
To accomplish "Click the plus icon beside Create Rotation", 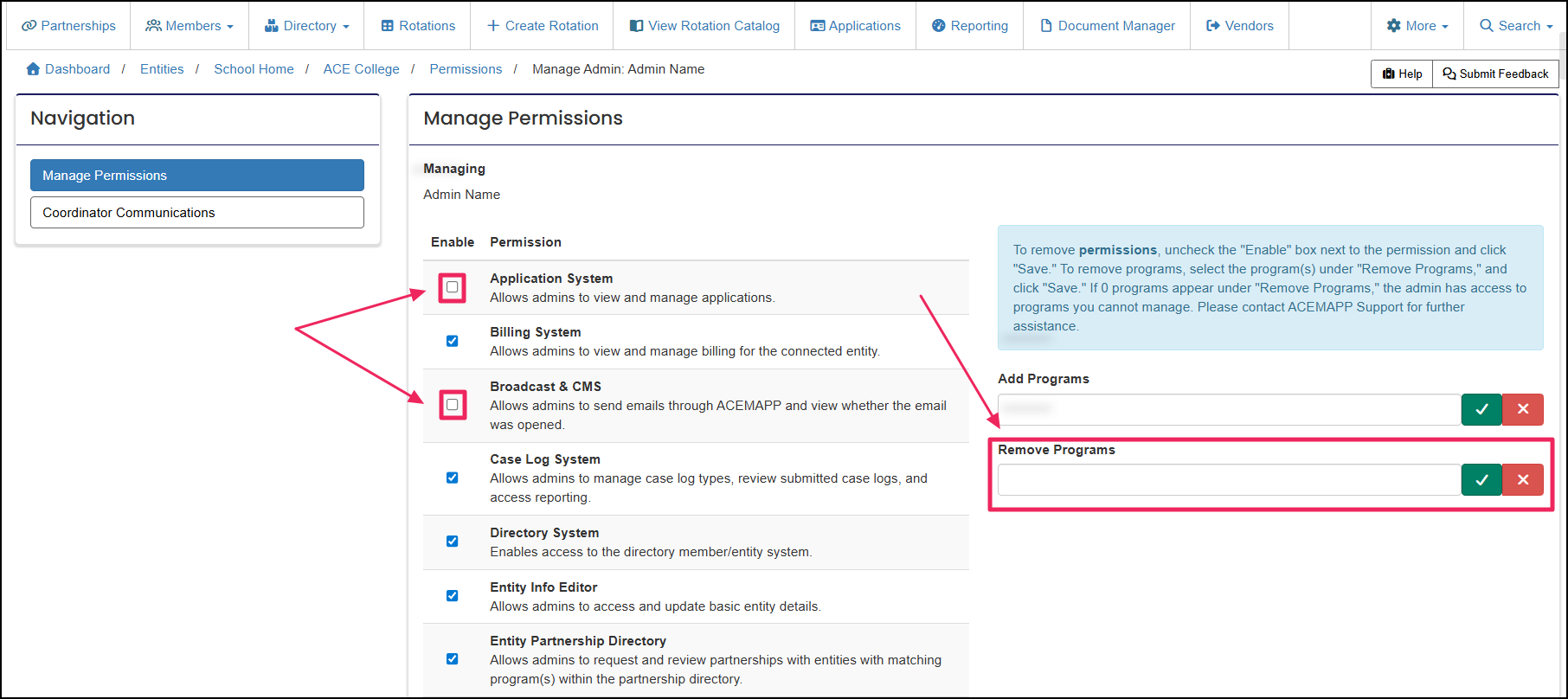I will tap(493, 26).
